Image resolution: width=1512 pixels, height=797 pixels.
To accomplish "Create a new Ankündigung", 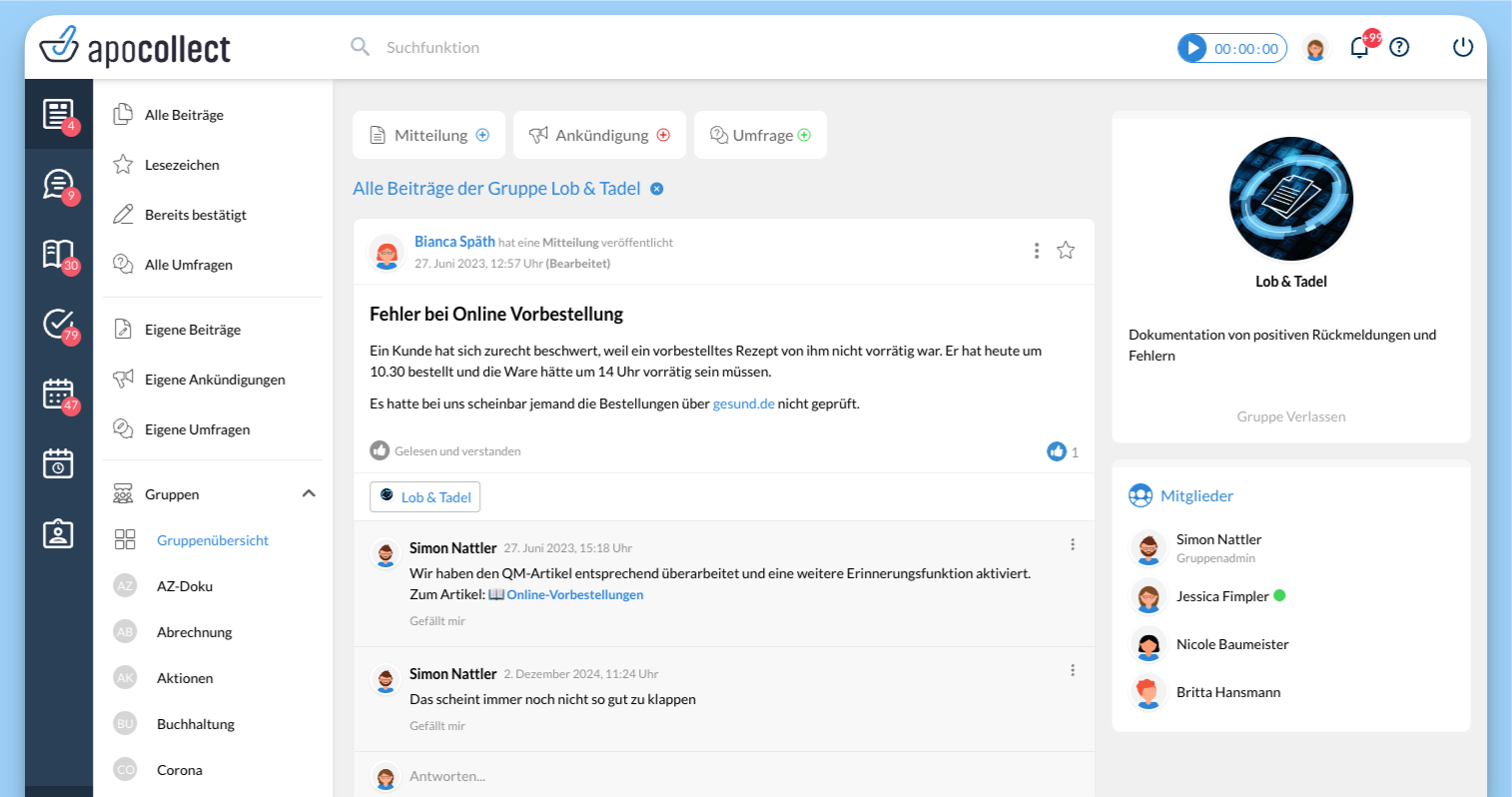I will 600,135.
